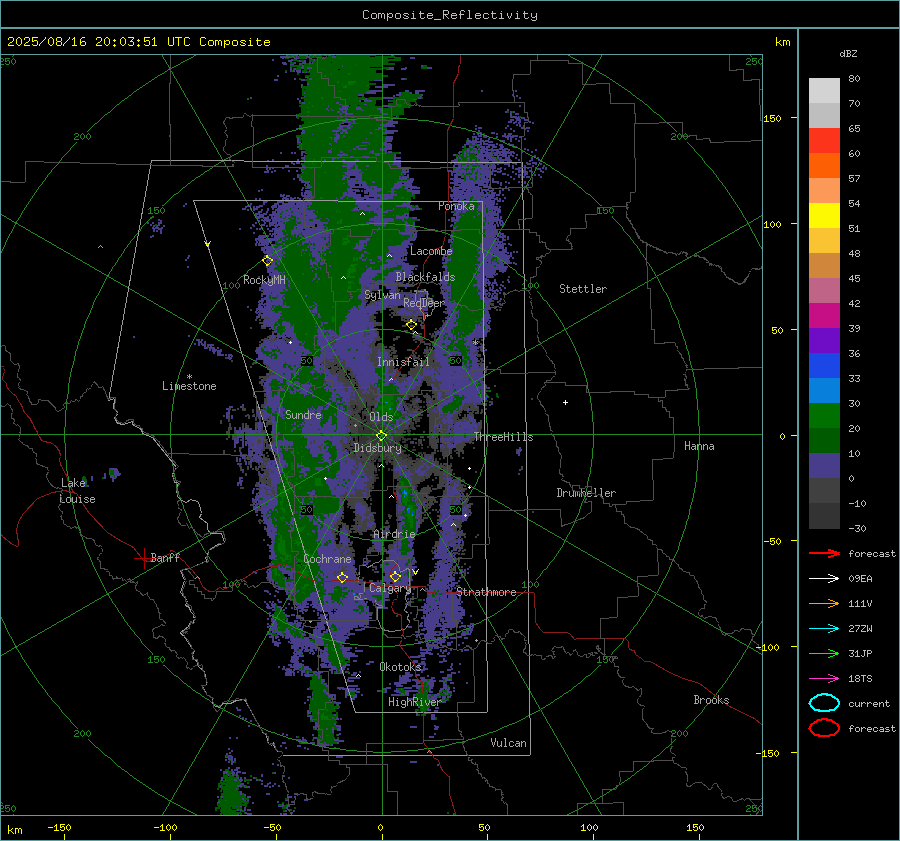Click the yellow diamond marker near Cochrane
Screen dimensions: 900x841
coord(342,577)
